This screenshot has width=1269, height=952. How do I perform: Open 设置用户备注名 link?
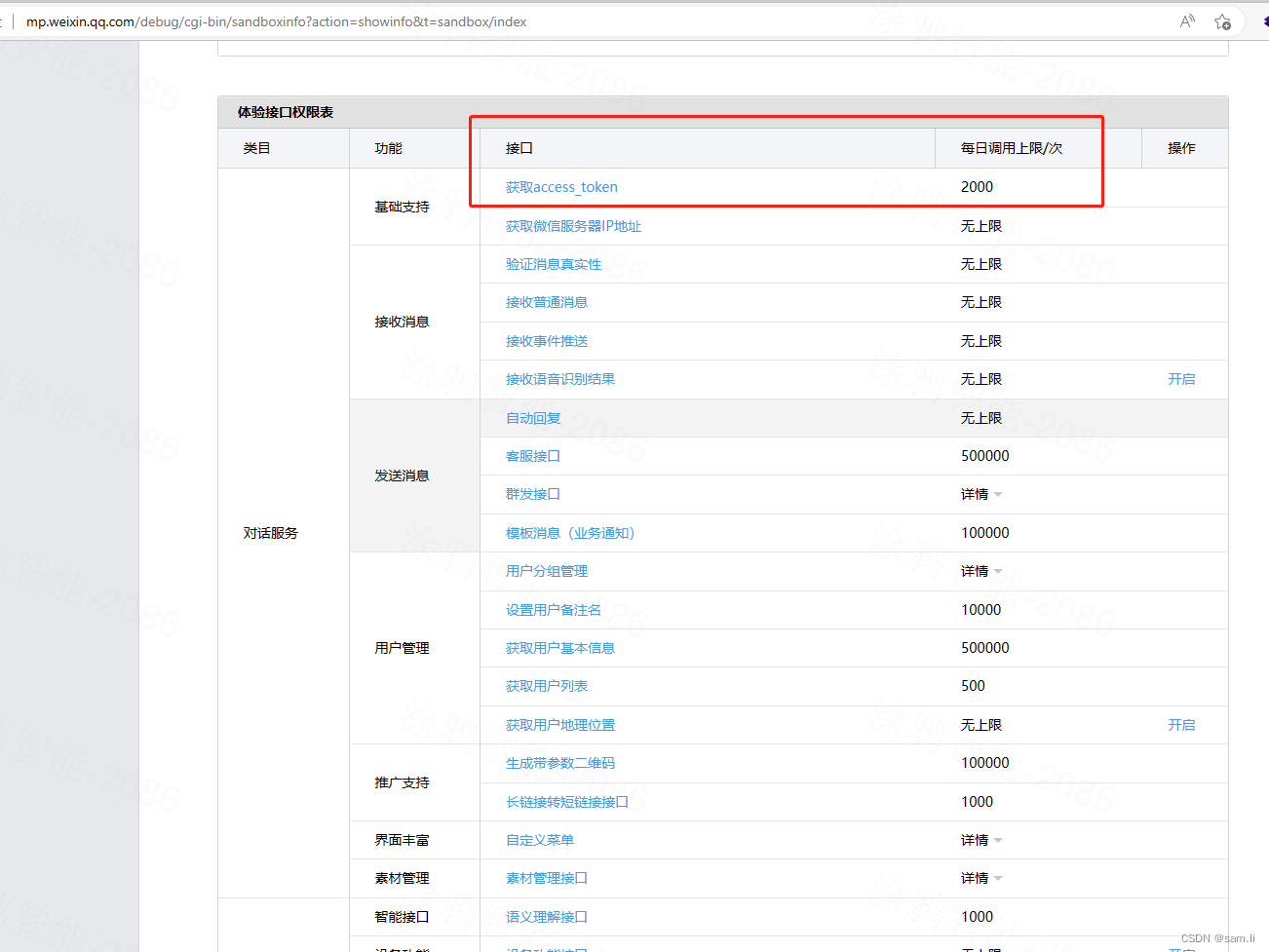(554, 610)
